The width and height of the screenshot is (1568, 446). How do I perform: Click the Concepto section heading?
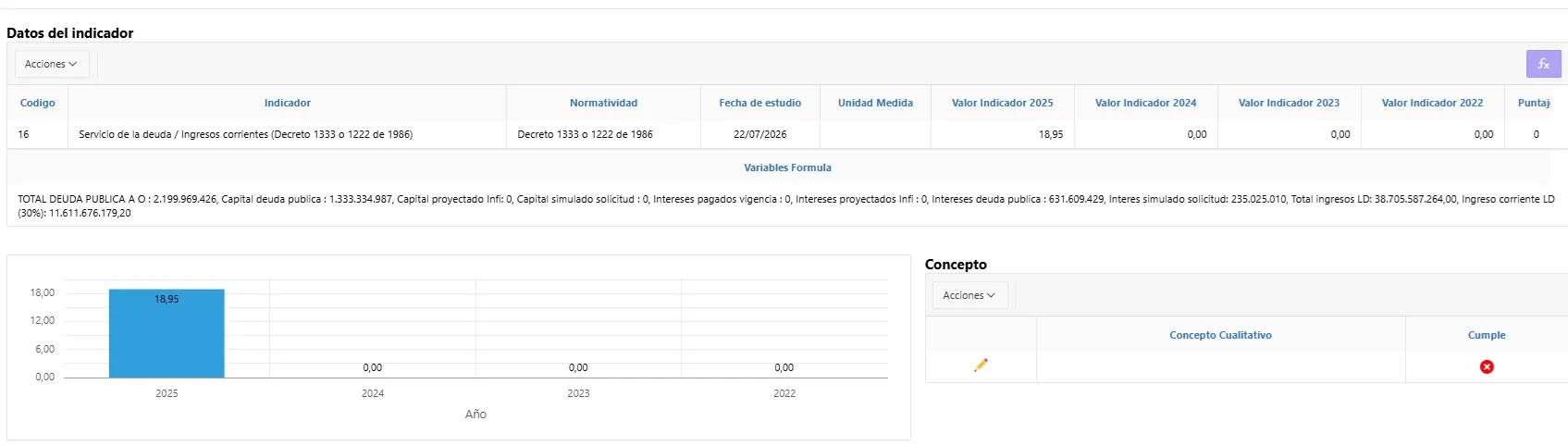coord(956,265)
